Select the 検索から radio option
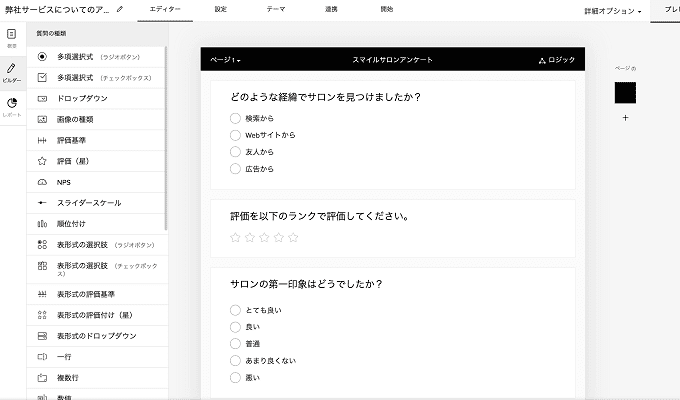 click(236, 118)
